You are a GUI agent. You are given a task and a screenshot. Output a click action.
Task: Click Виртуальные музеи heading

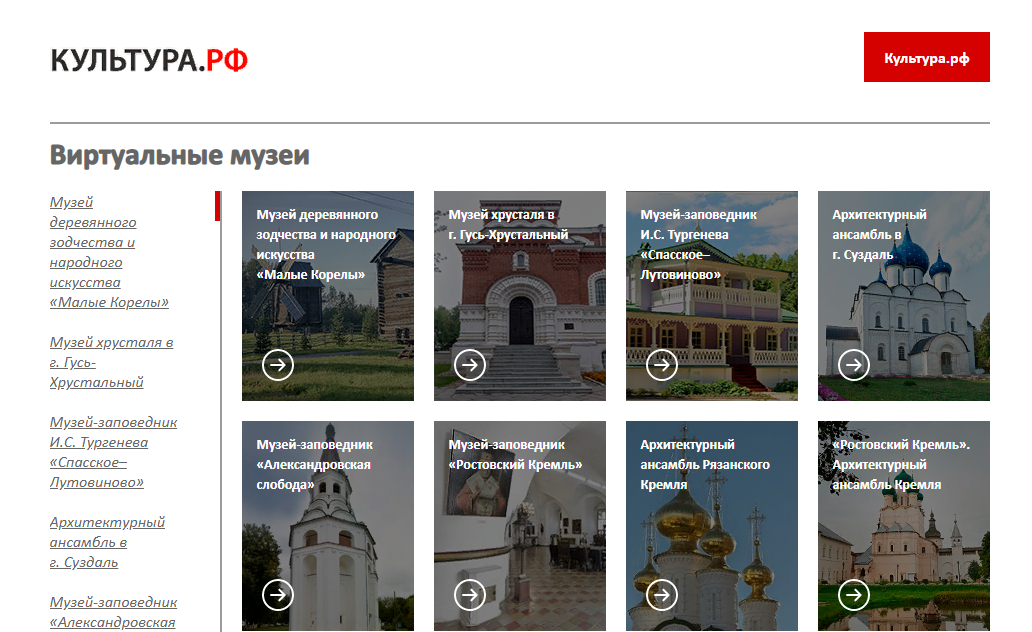(180, 156)
